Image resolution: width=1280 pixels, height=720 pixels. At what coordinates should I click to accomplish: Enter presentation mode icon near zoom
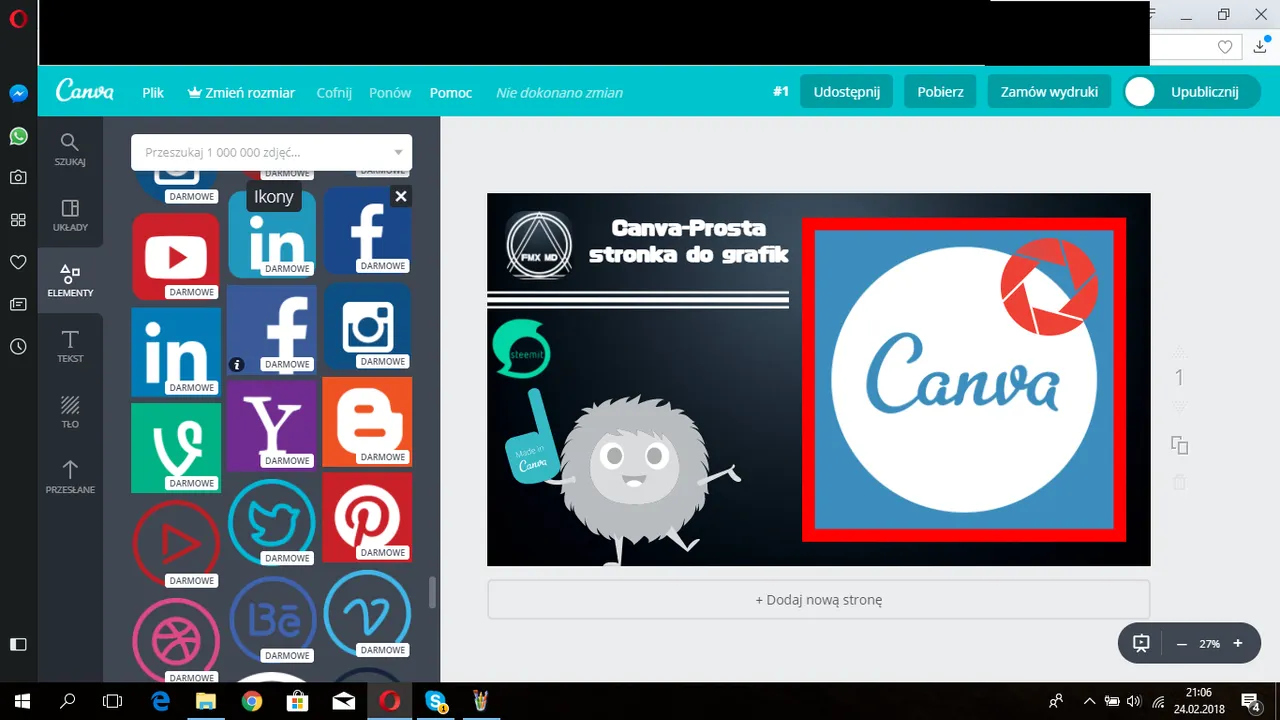(1141, 643)
